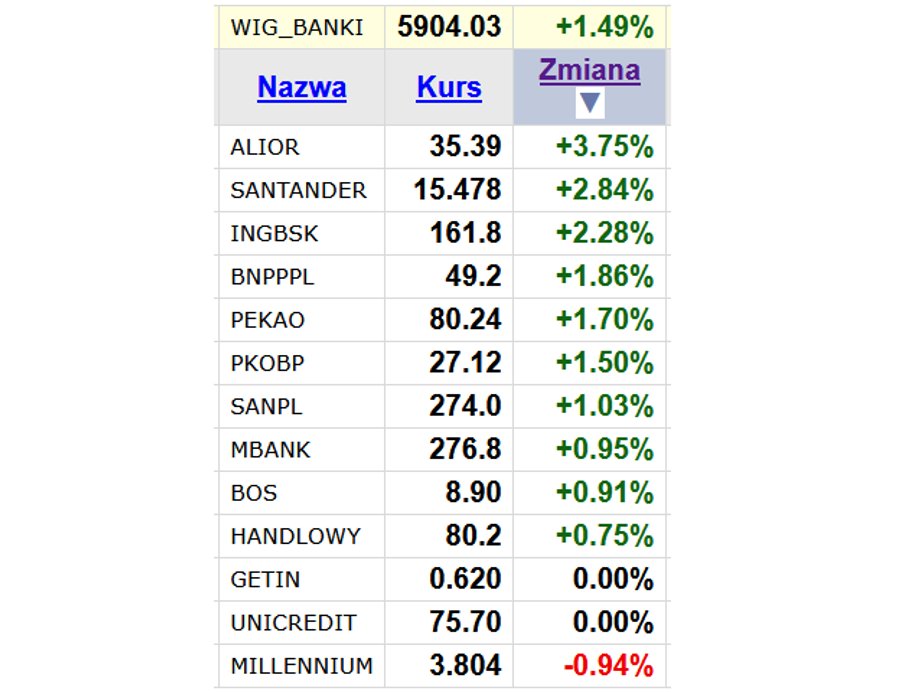Click SANPL price 274.0
The width and height of the screenshot is (920, 692).
465,406
